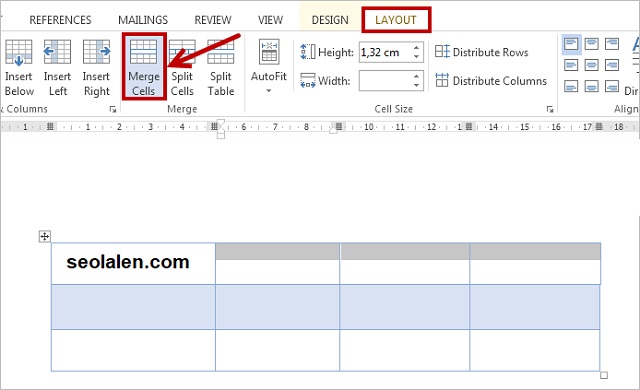Click the table move handle
The height and width of the screenshot is (390, 640).
coord(45,236)
